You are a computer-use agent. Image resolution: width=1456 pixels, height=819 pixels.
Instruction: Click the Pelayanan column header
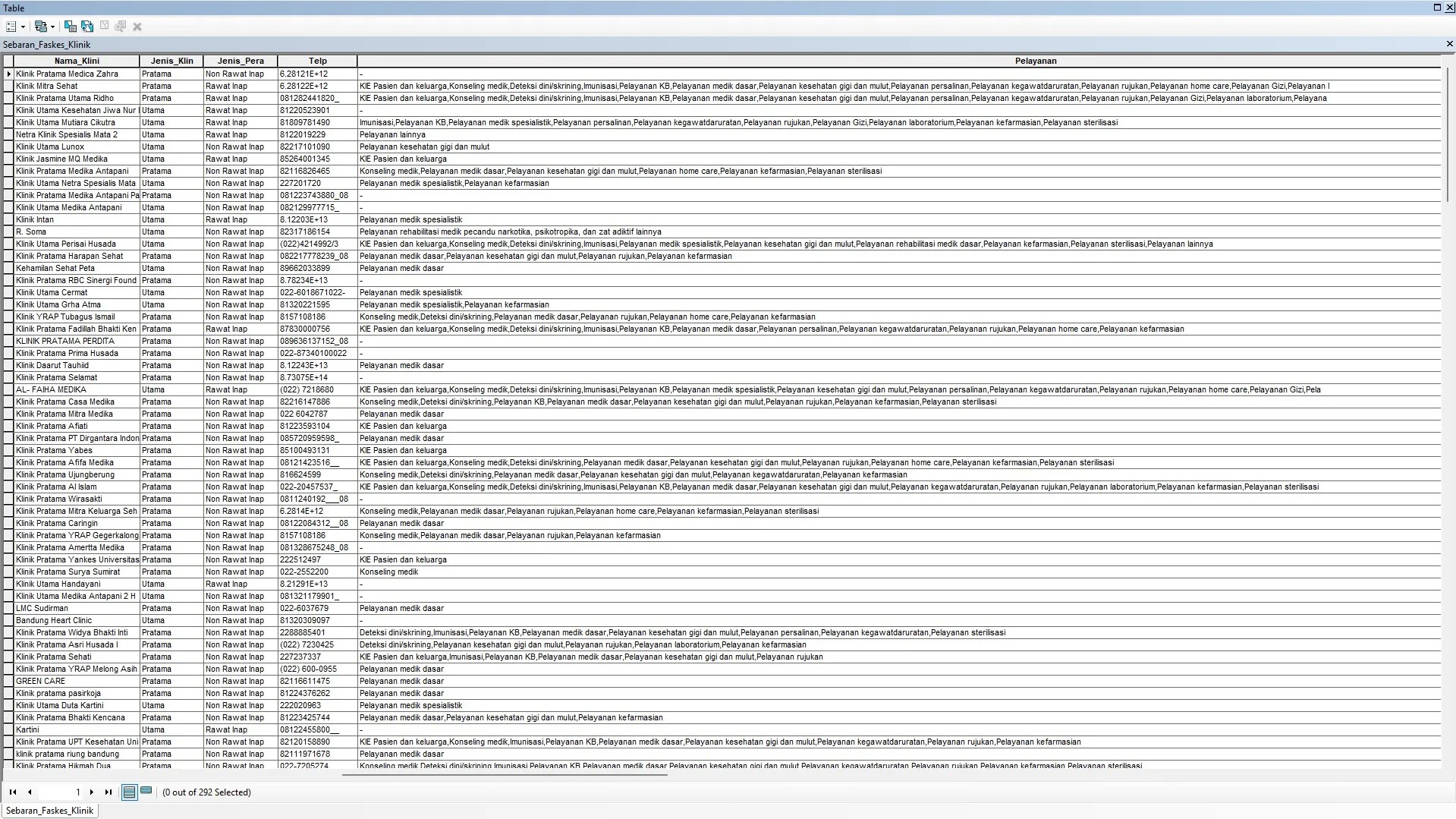900,61
